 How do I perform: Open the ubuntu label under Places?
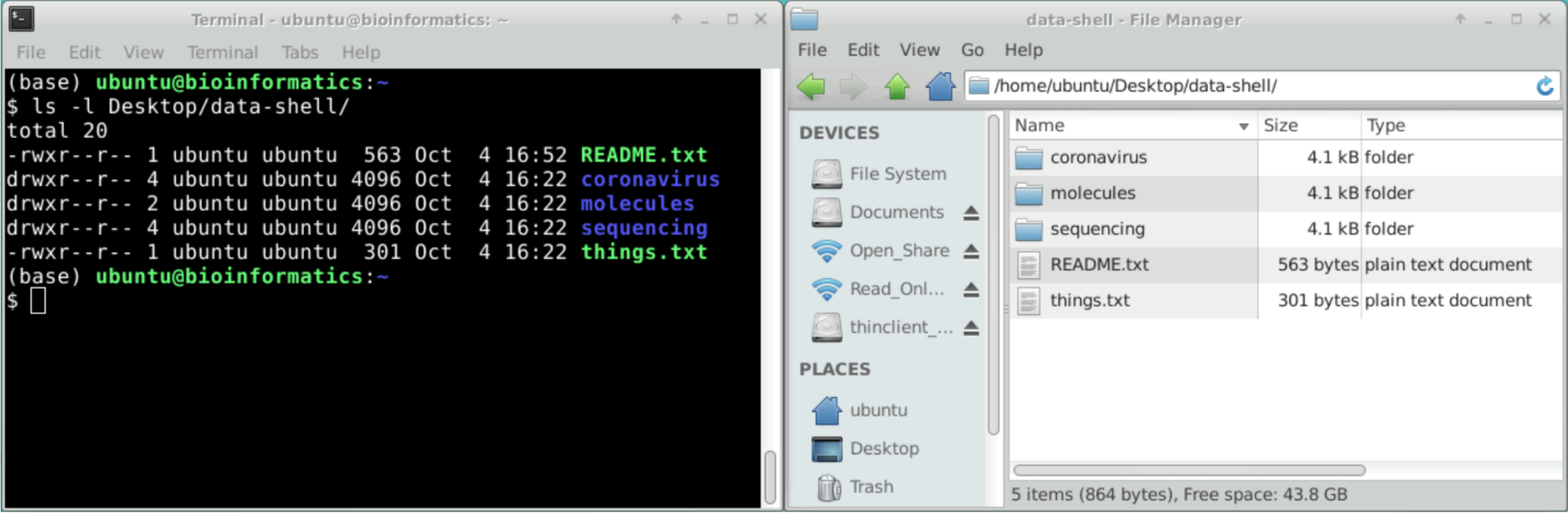879,410
